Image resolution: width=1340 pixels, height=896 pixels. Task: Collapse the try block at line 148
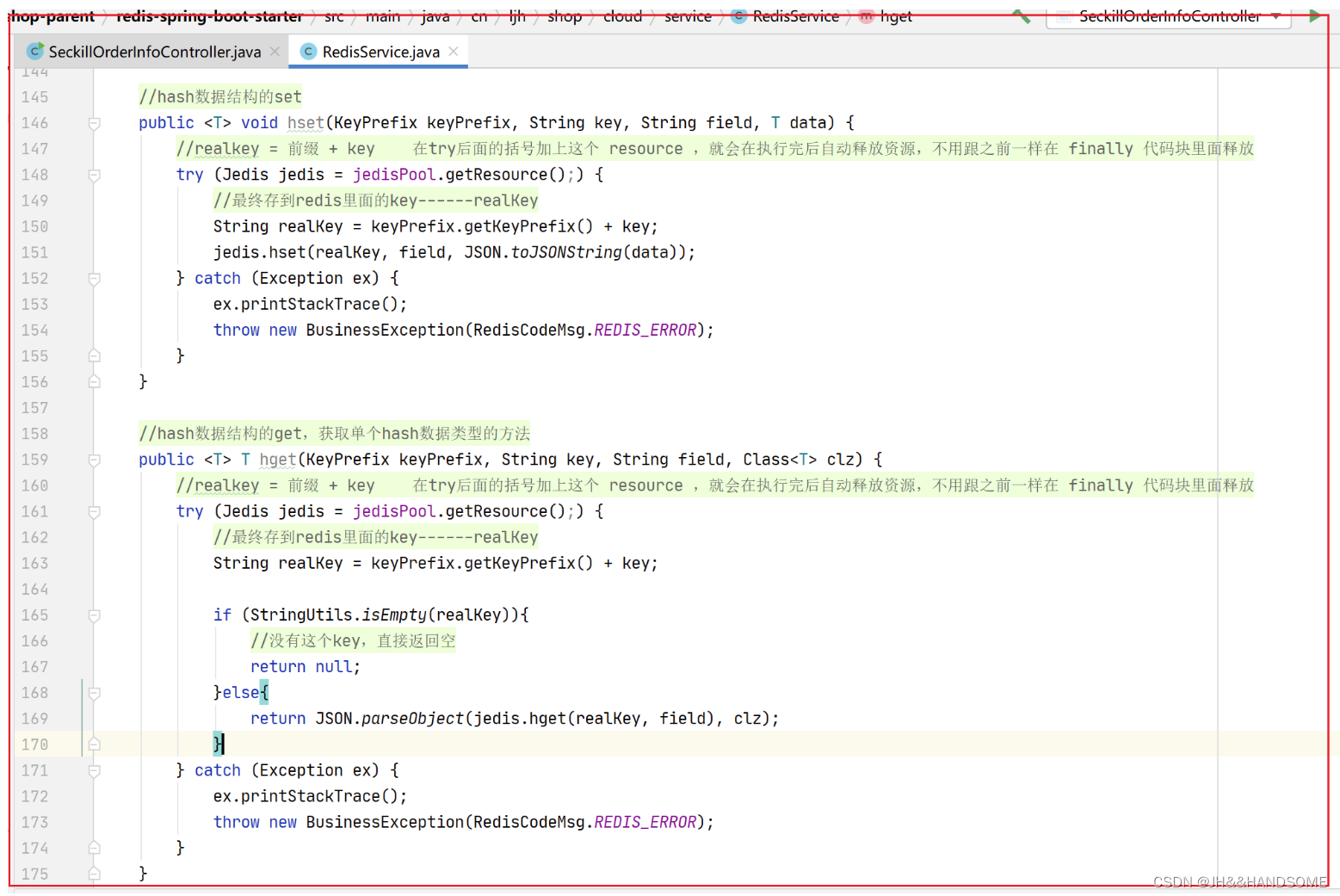coord(95,175)
